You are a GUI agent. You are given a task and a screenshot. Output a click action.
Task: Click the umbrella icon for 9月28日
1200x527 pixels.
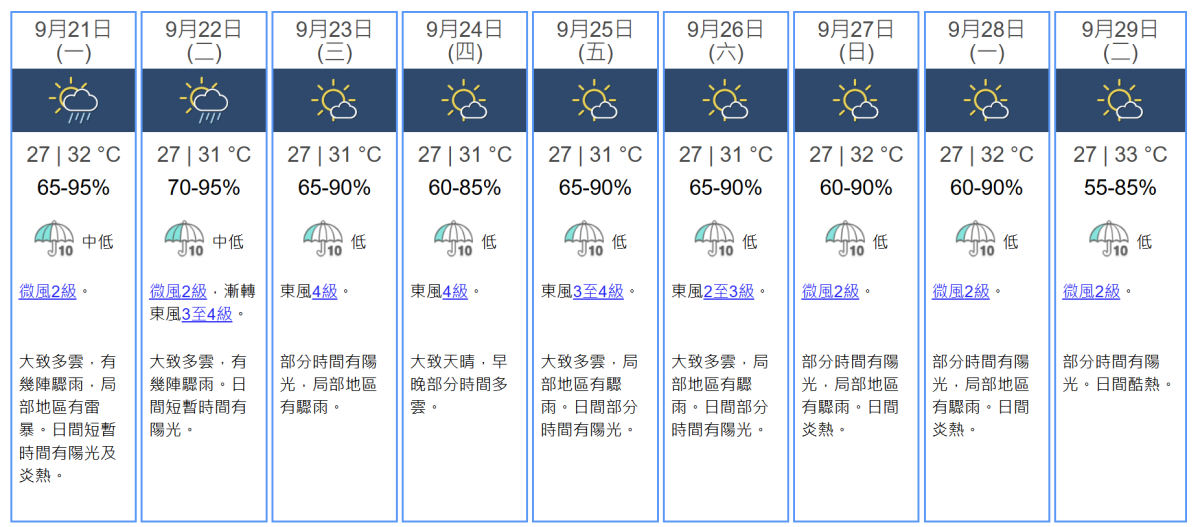[x=975, y=240]
